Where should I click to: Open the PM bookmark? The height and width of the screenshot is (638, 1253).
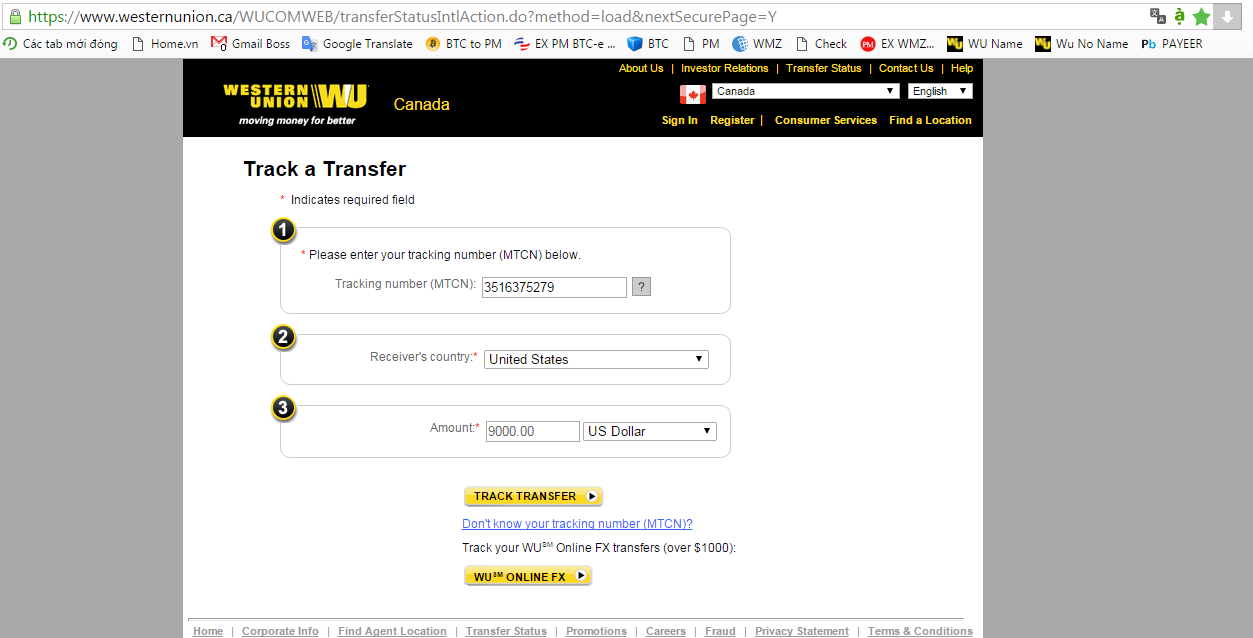coord(701,44)
